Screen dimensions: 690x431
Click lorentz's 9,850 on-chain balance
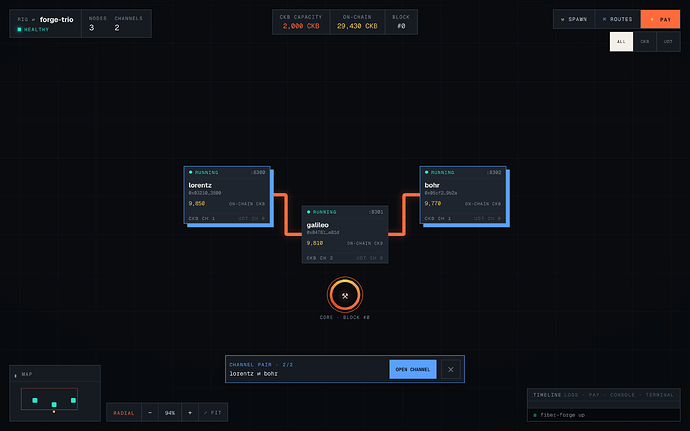tap(197, 203)
